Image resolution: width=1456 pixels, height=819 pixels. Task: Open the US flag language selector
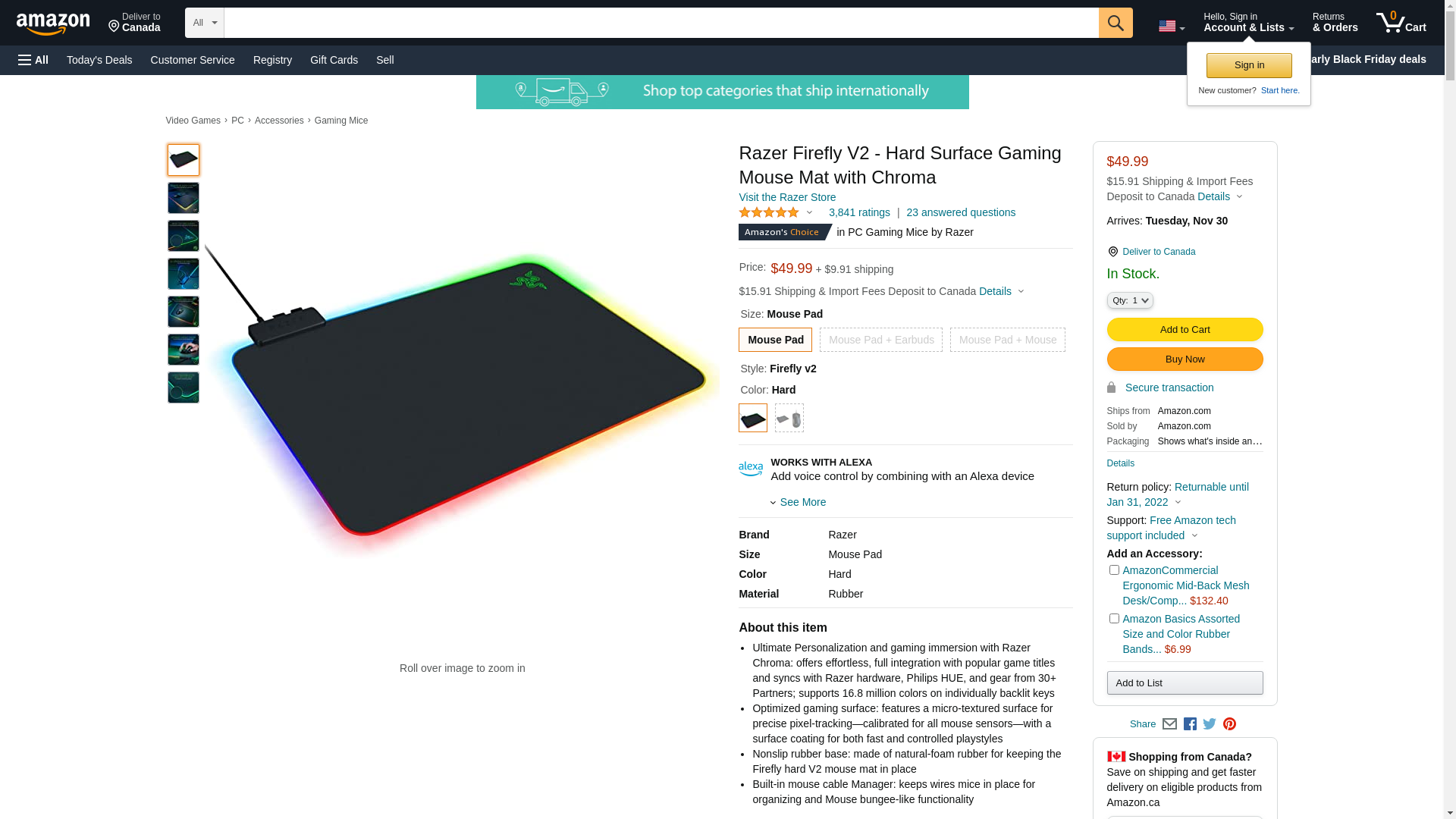coord(1172,27)
